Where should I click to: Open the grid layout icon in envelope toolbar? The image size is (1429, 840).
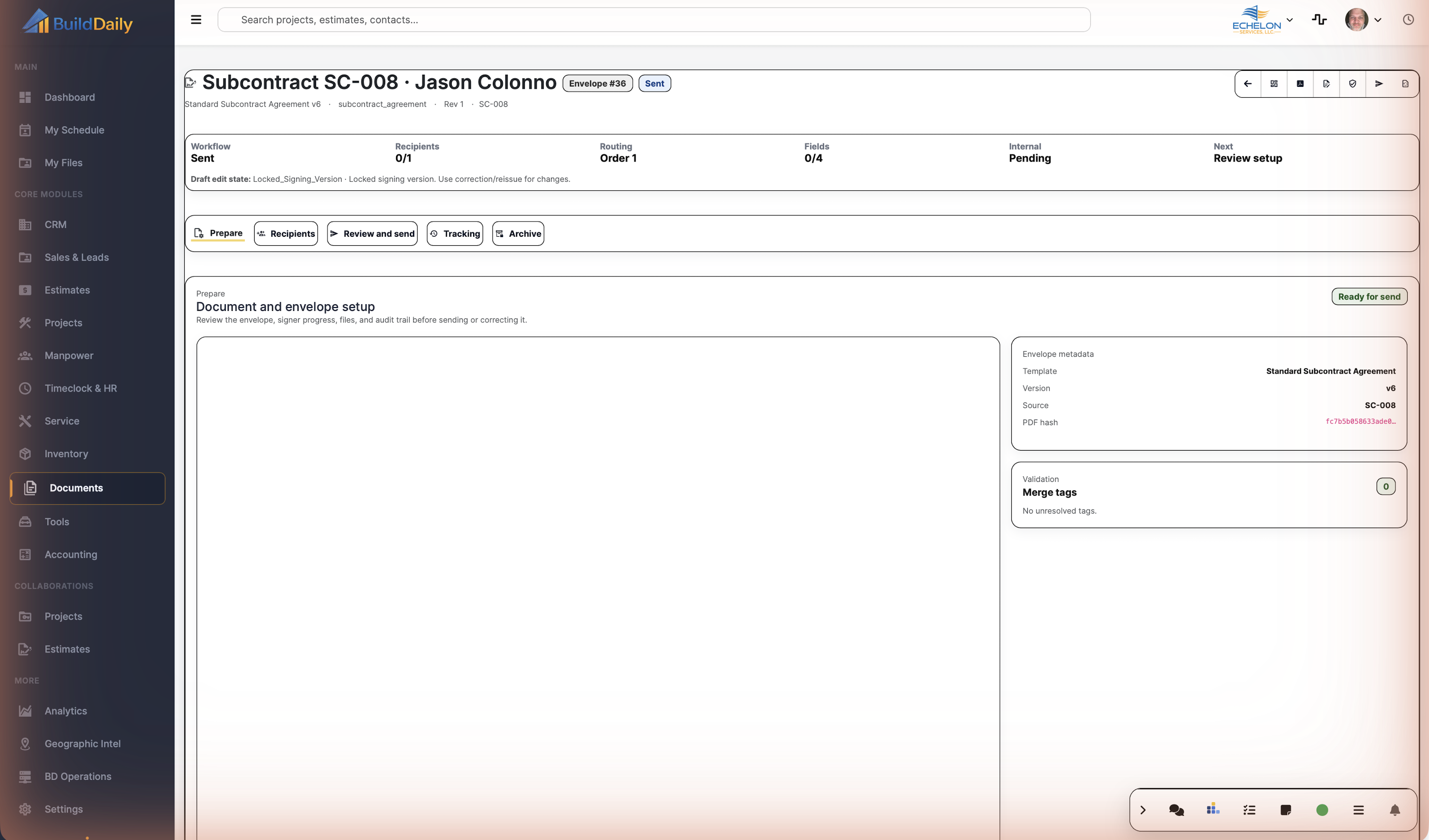(x=1274, y=84)
